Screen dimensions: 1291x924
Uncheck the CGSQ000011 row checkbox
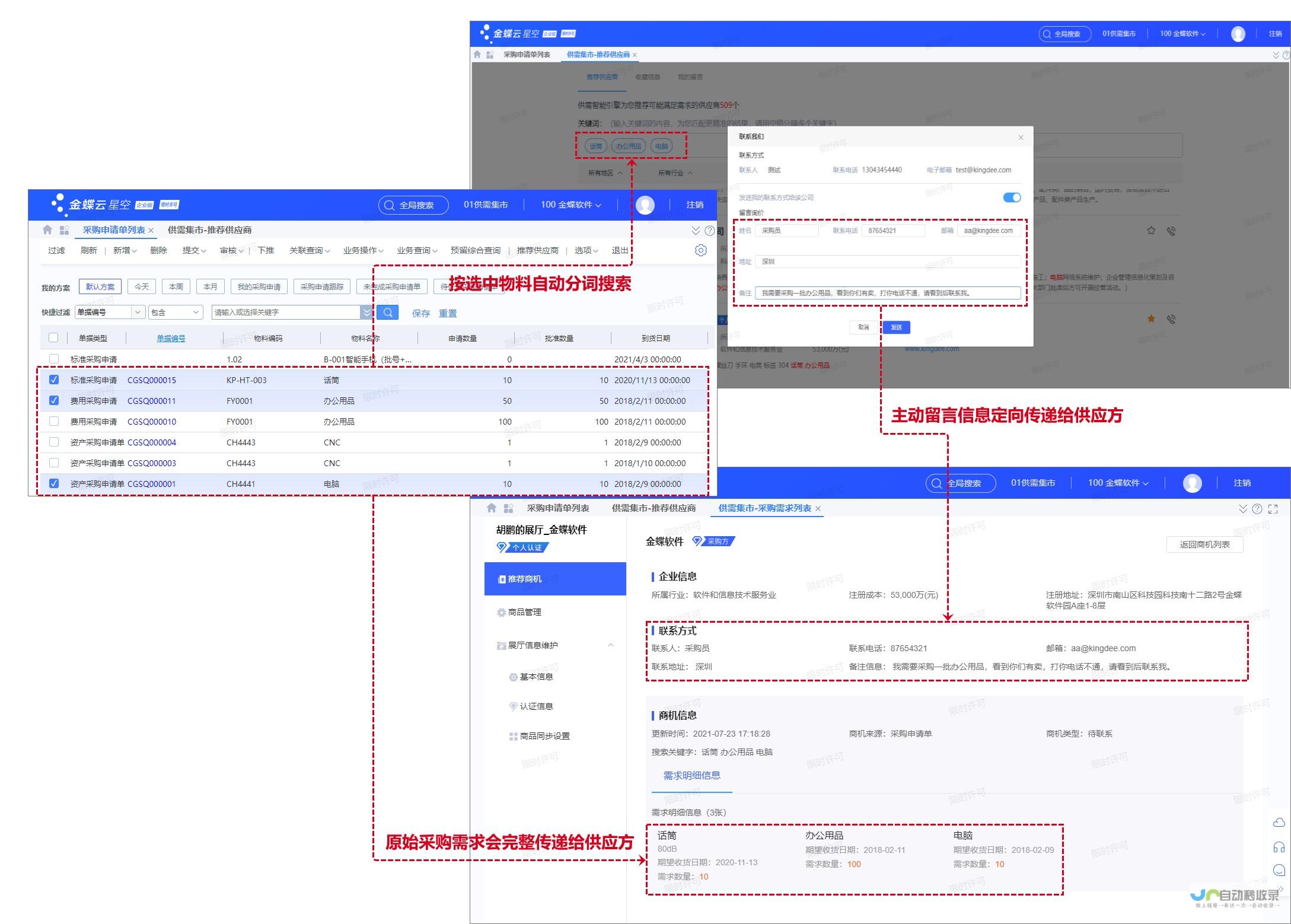coord(54,400)
